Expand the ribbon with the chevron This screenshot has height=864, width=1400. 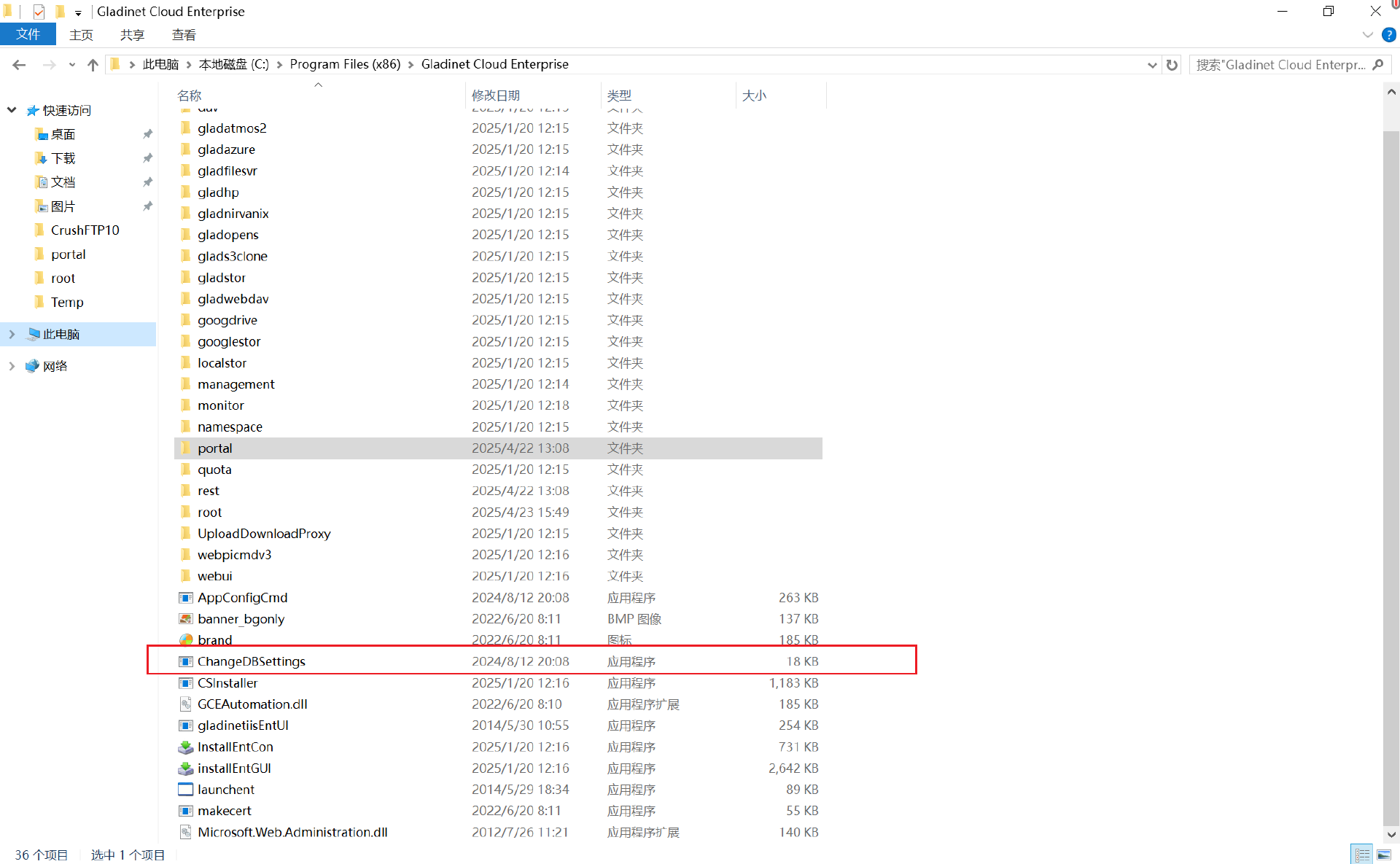point(1367,35)
